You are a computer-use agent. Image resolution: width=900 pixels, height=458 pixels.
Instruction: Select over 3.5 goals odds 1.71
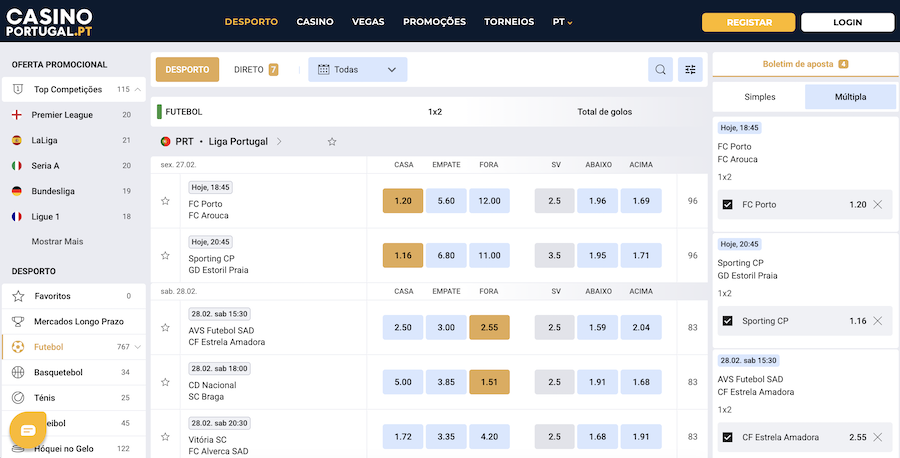pyautogui.click(x=641, y=255)
